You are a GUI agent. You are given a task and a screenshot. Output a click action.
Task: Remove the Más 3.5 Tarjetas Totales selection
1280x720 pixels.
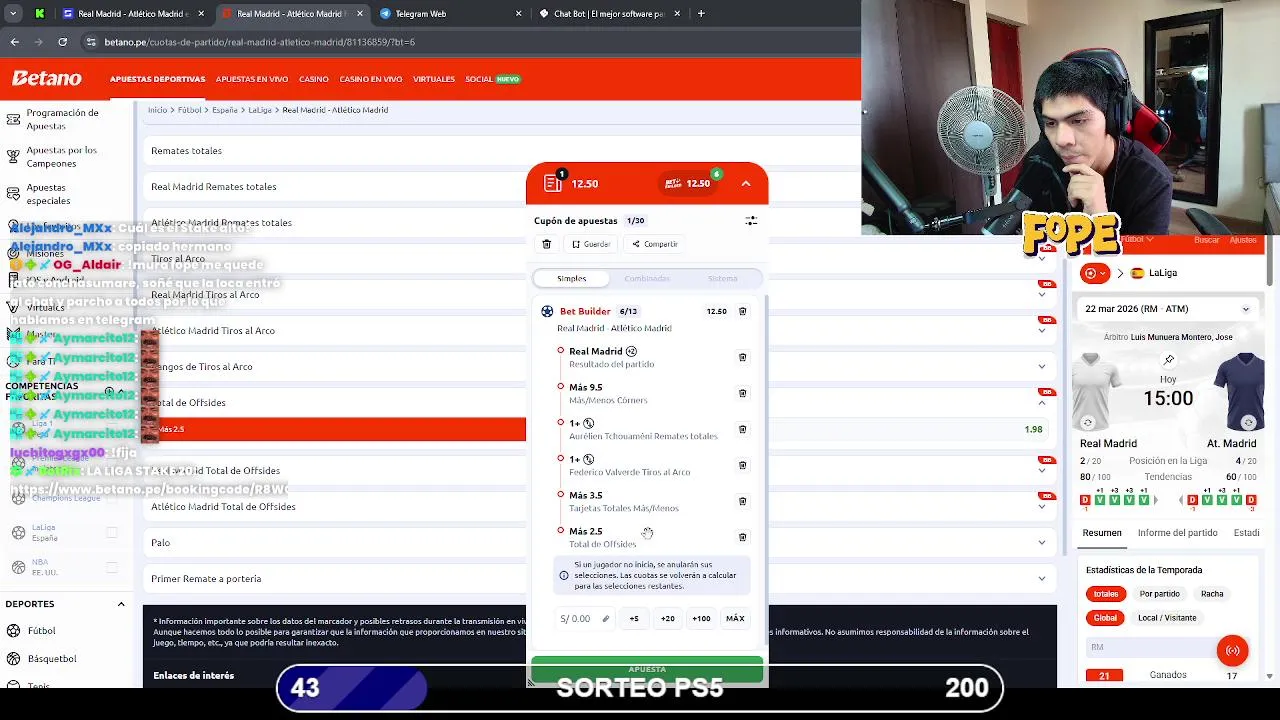(x=742, y=501)
